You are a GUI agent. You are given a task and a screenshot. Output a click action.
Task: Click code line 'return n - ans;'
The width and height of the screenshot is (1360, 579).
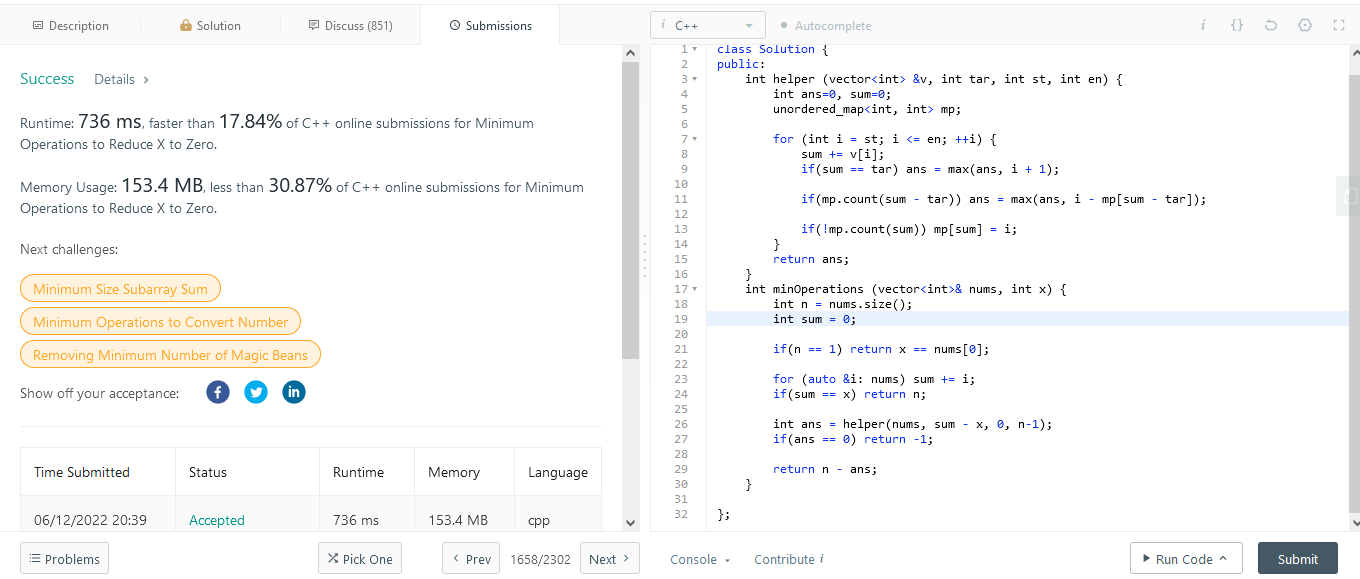tap(825, 469)
